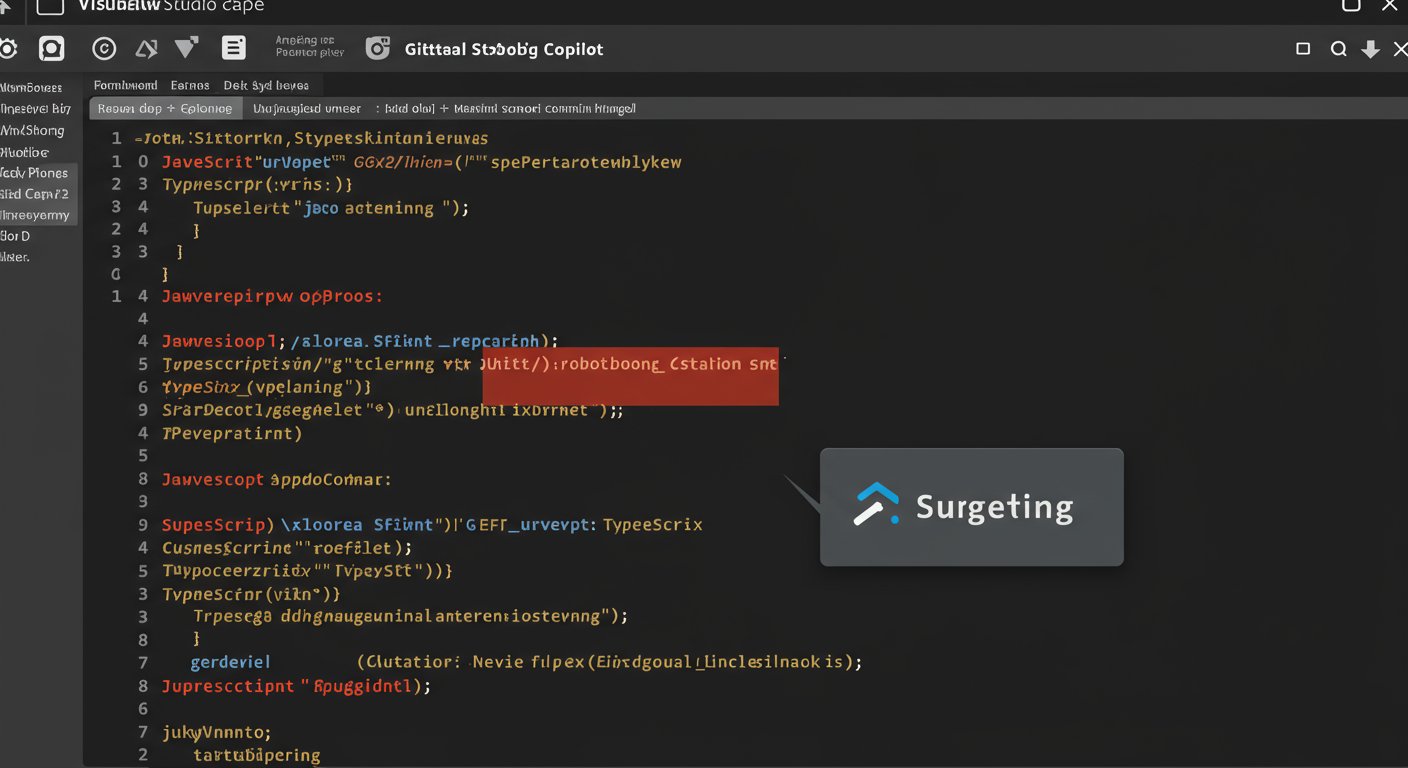Viewport: 1408px width, 768px height.
Task: Click the copyright circle icon in the toolbar
Action: point(103,47)
